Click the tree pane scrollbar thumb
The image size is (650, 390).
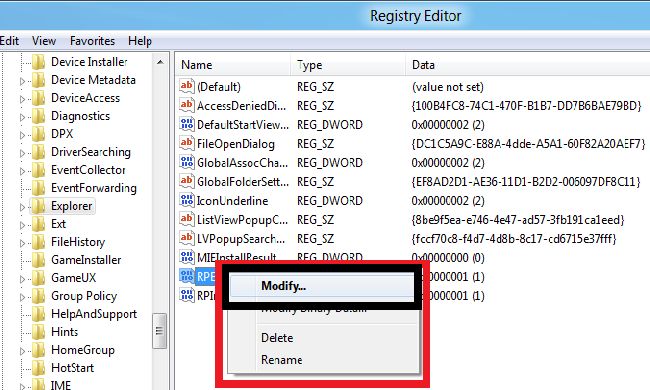click(160, 331)
